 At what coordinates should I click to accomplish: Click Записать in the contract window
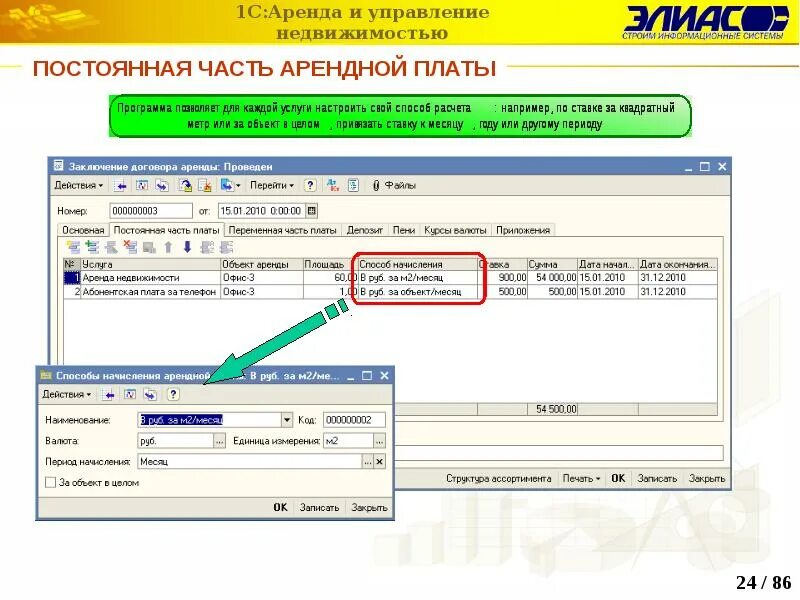point(657,479)
